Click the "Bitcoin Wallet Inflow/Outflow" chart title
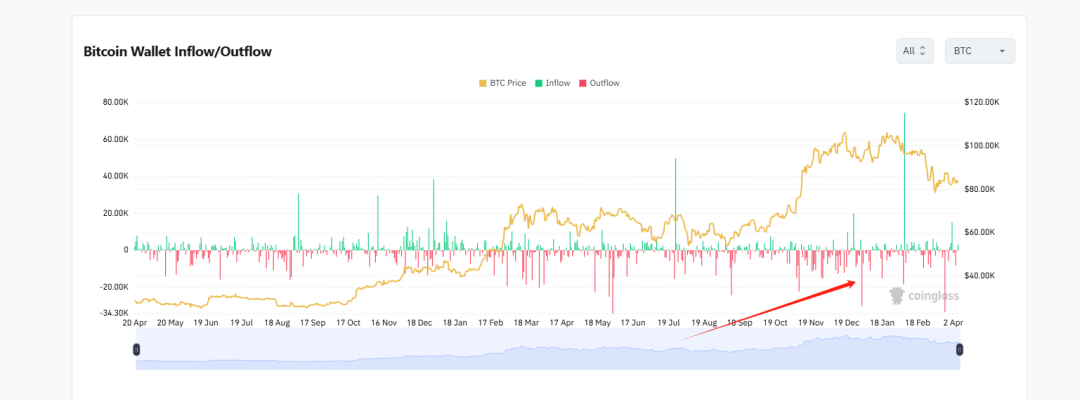This screenshot has height=400, width=1080. tap(178, 51)
